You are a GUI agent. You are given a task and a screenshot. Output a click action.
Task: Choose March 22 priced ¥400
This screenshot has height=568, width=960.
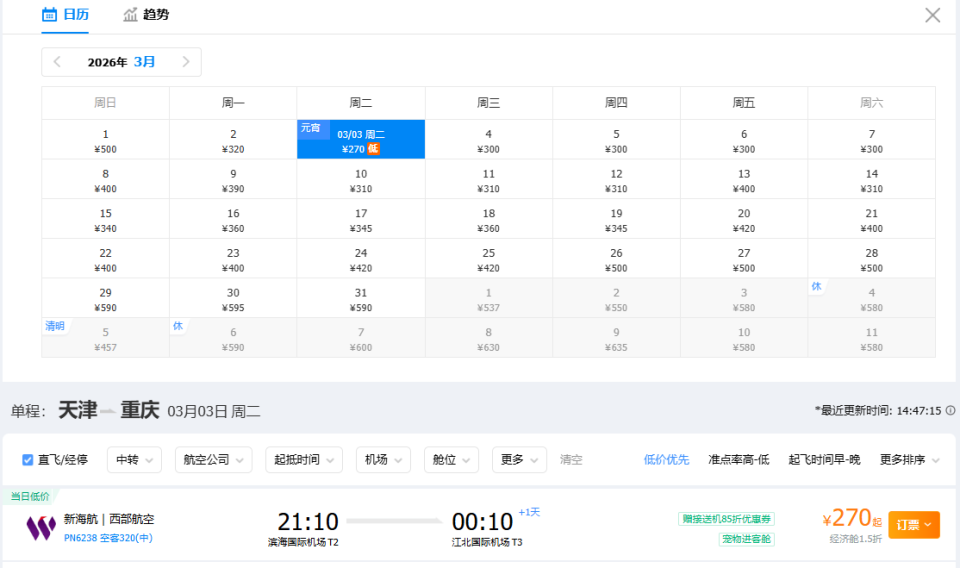pos(105,260)
